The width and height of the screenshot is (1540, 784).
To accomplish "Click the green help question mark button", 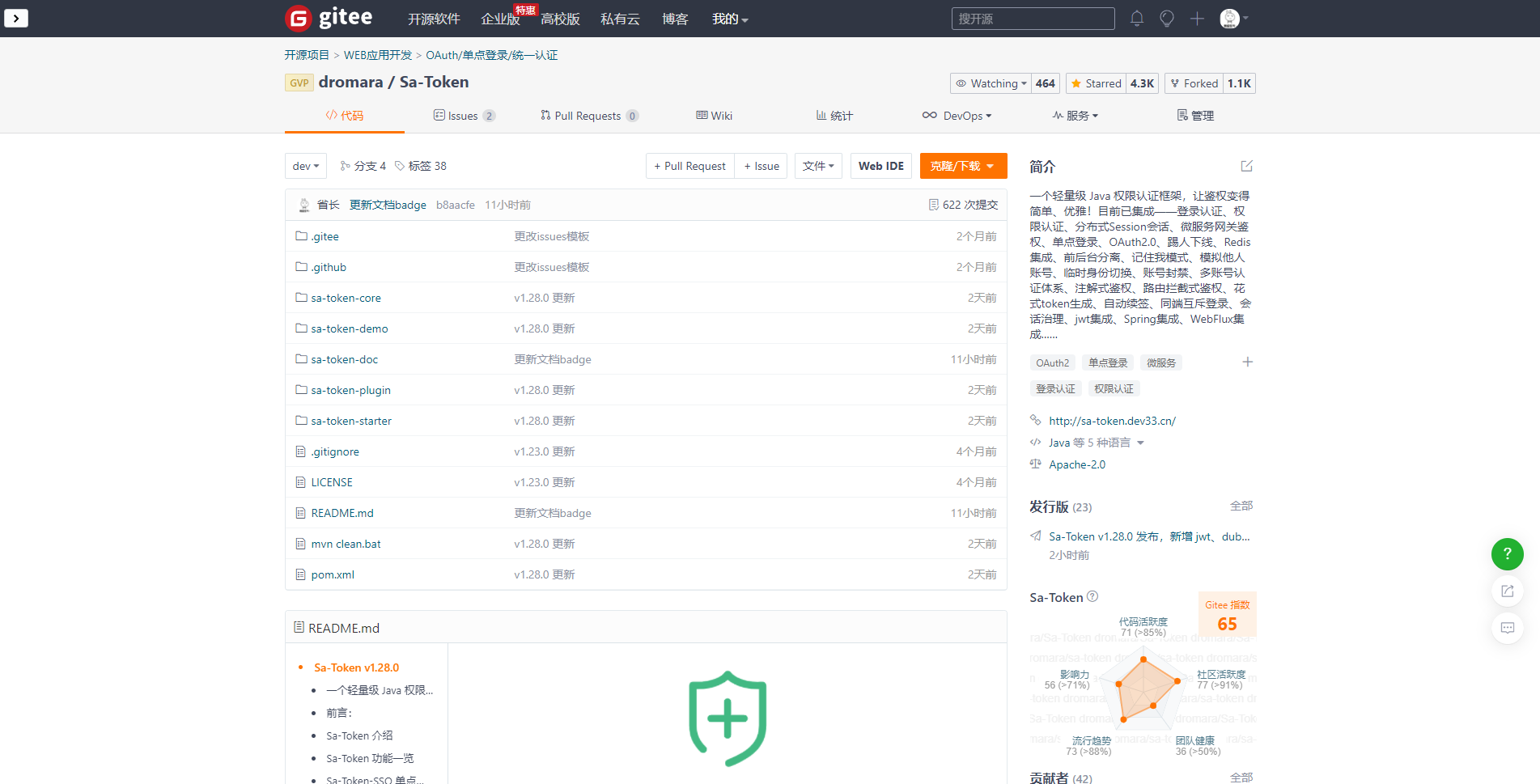I will [1507, 554].
